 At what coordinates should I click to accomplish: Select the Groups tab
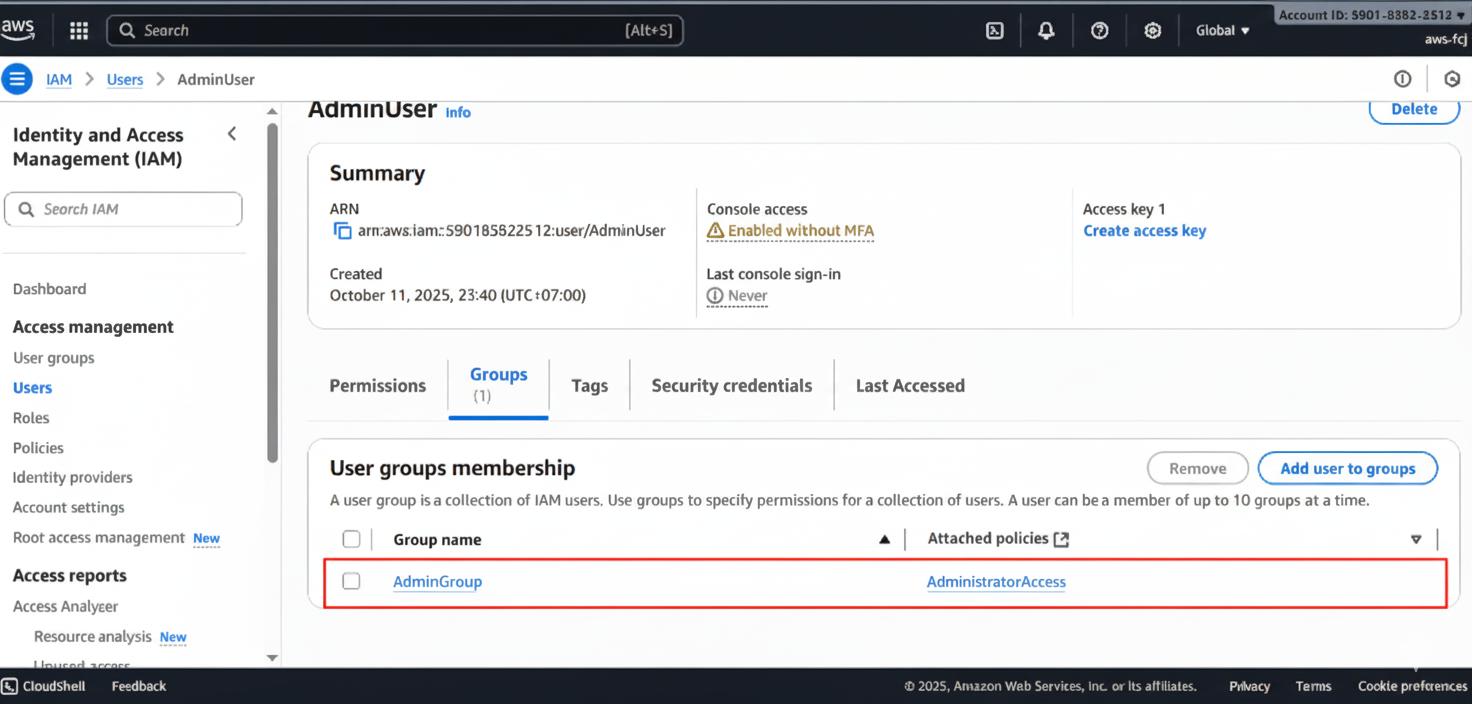coord(498,385)
